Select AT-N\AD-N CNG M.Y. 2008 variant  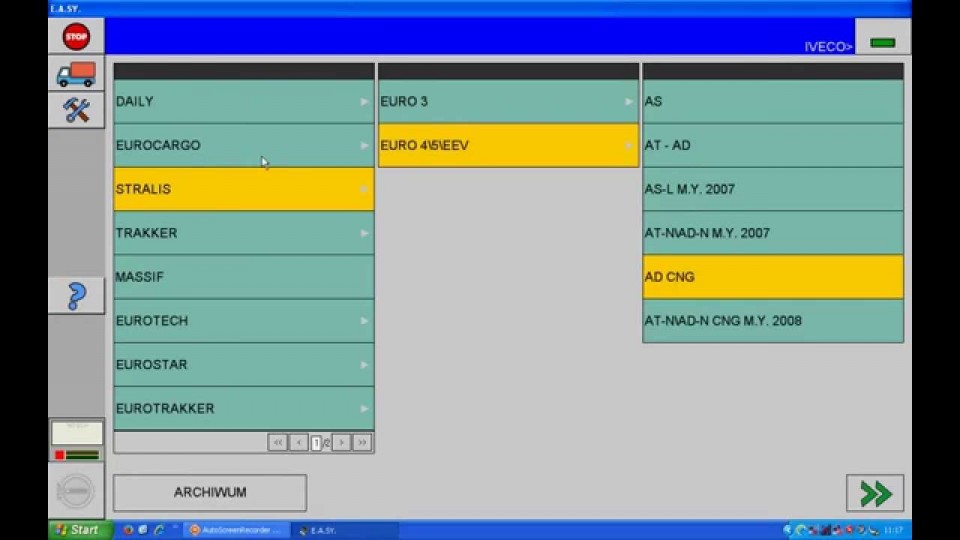click(773, 321)
